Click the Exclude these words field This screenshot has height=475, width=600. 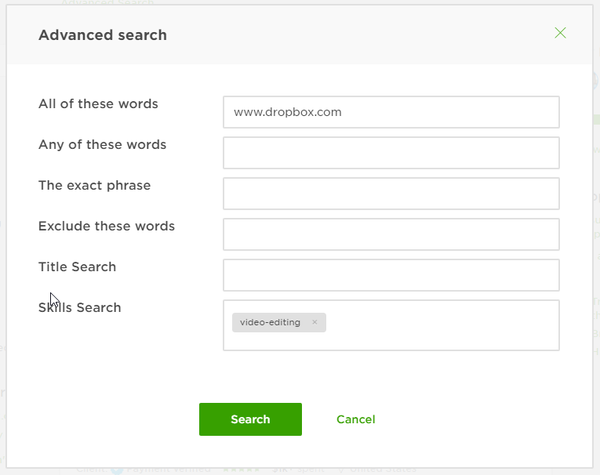tap(391, 234)
